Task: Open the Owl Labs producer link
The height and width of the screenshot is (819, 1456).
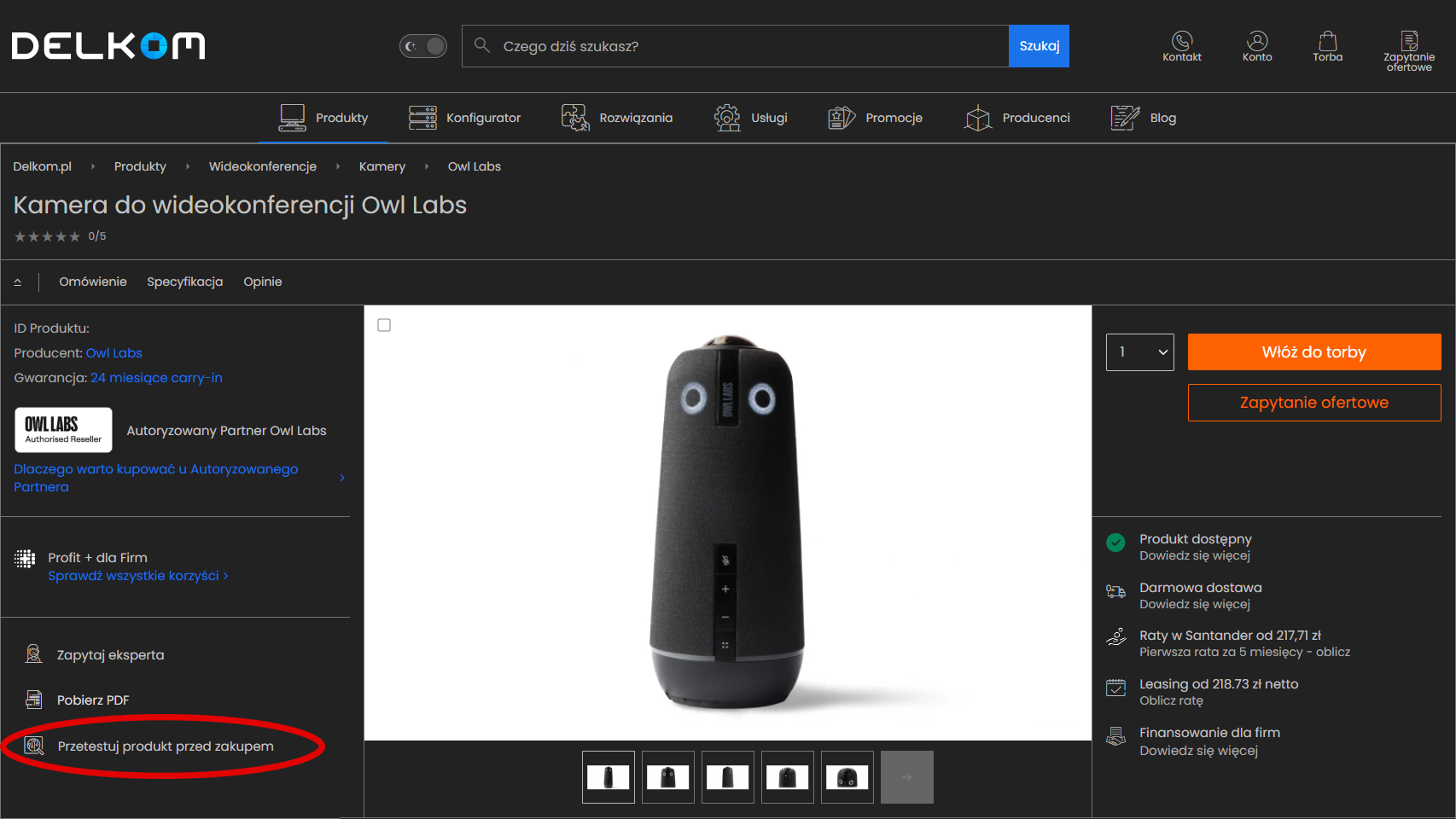Action: pyautogui.click(x=114, y=353)
